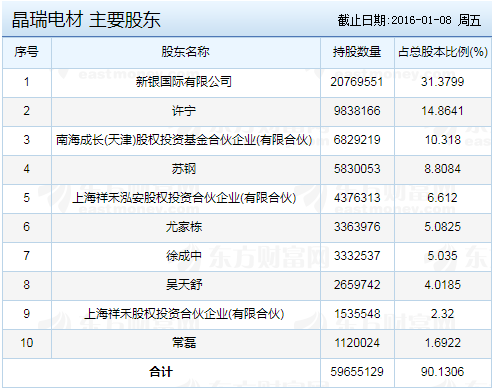The image size is (493, 388).
Task: Click share count 1120024
Action: coord(357,343)
